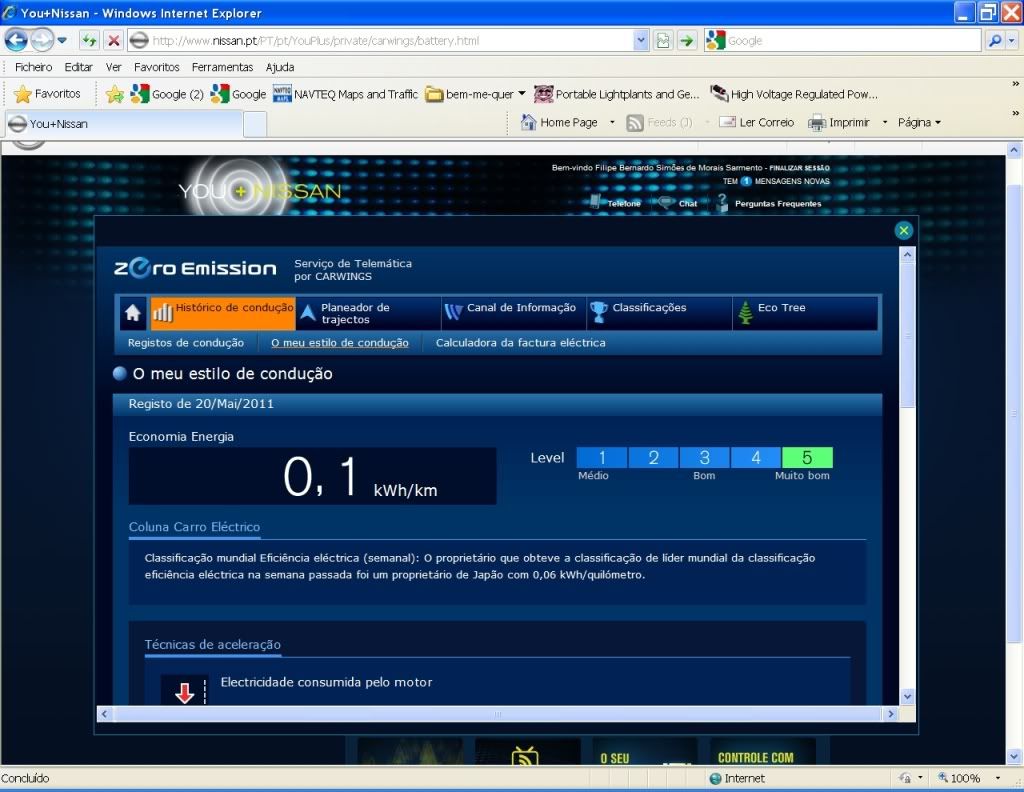1024x792 pixels.
Task: Open the Ficheiro menu
Action: [x=33, y=67]
